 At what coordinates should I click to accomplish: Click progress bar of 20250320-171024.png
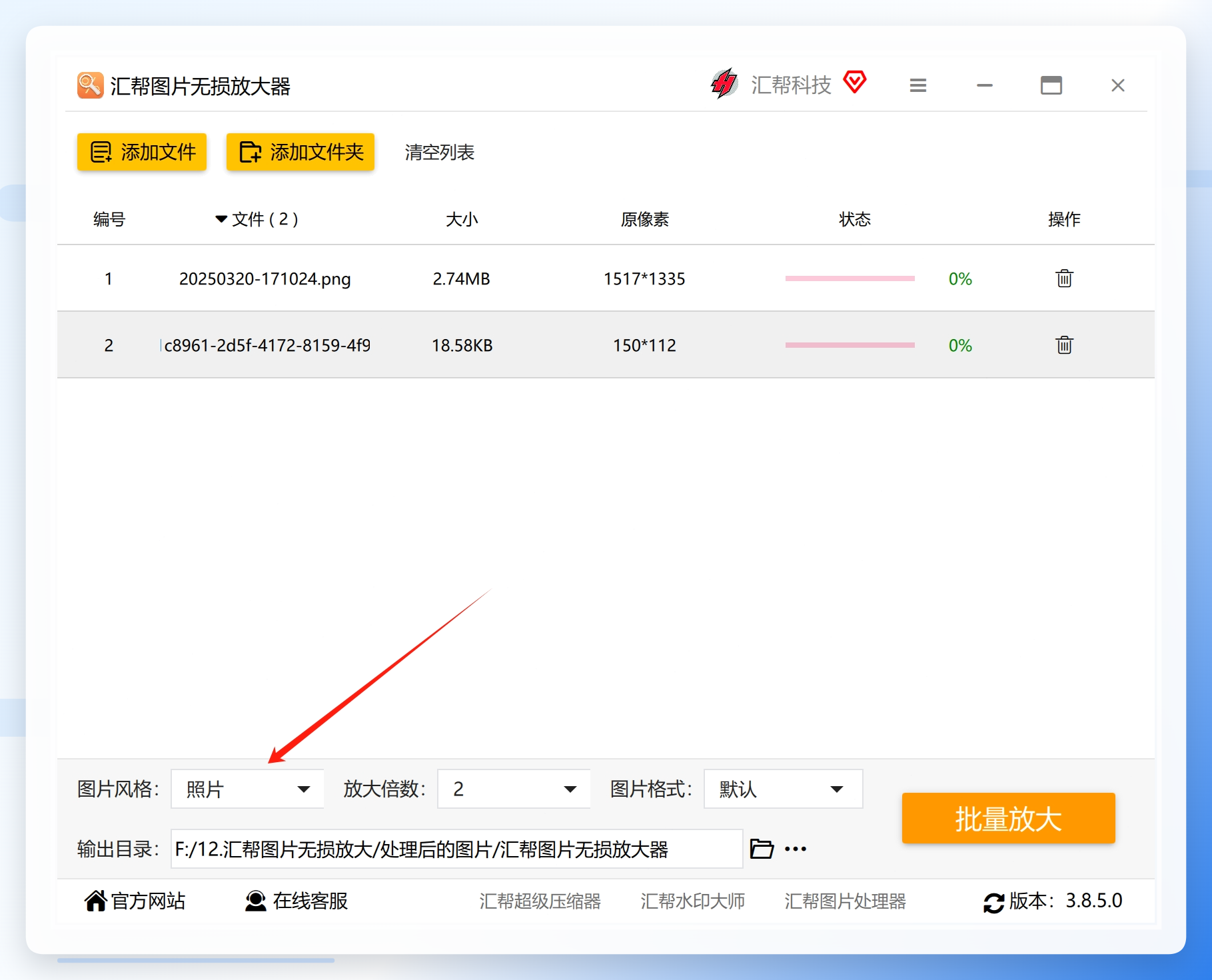click(850, 278)
